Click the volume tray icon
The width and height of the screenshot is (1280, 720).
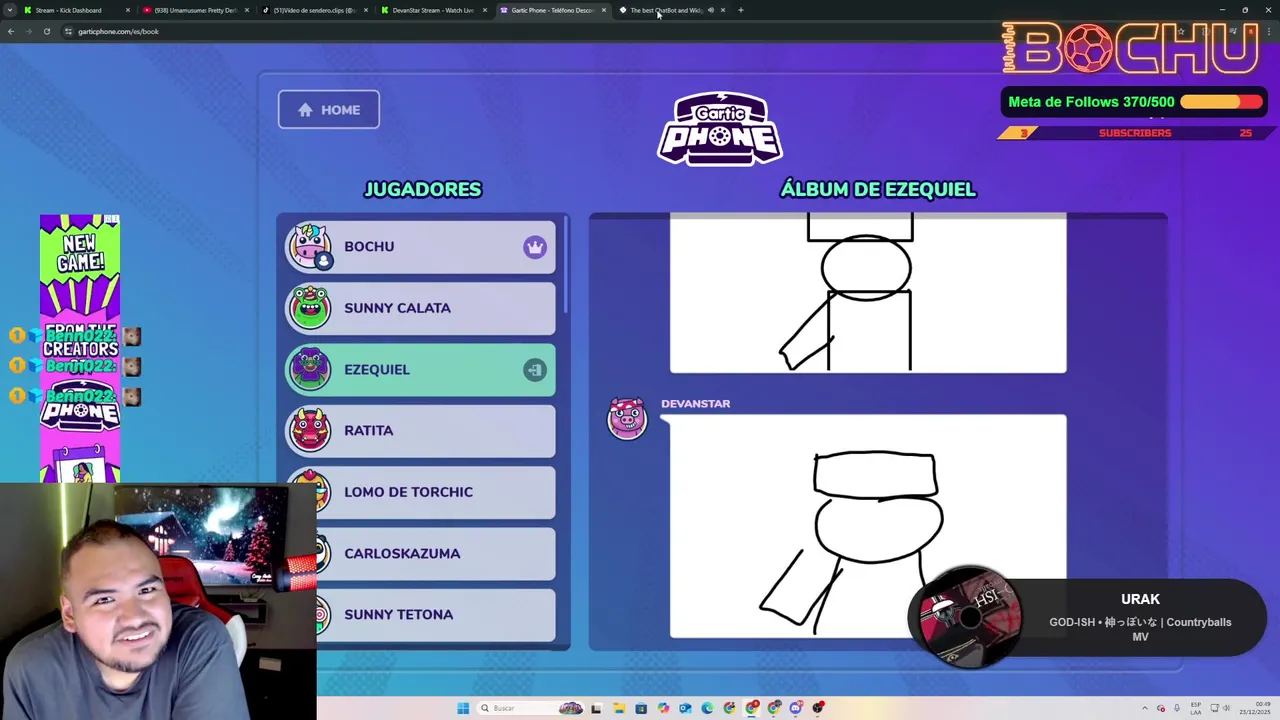[1226, 708]
